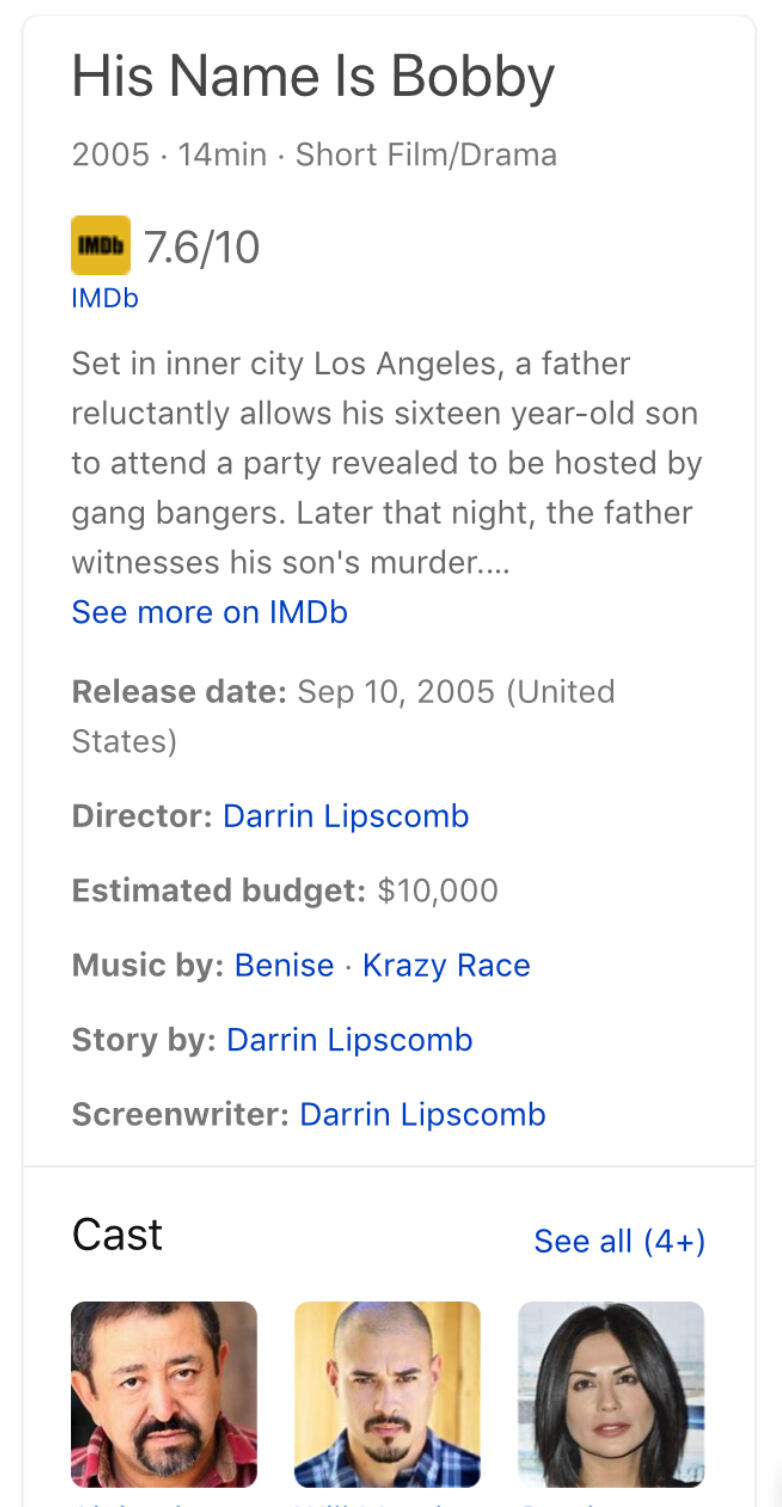Open the third cast photo, woman with dark hair
Viewport: 782px width, 1507px height.
tap(610, 1393)
